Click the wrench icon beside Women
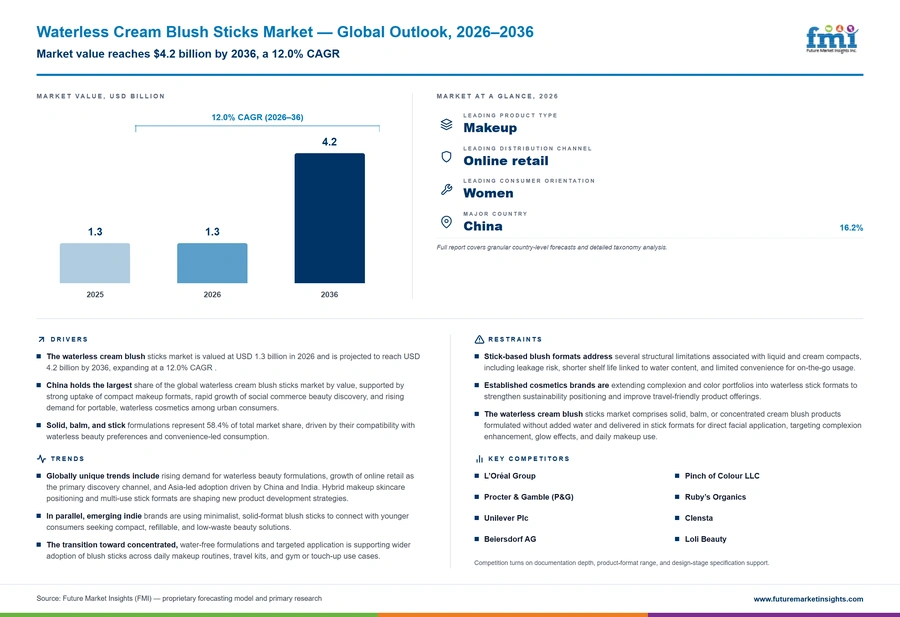The height and width of the screenshot is (617, 900). pyautogui.click(x=446, y=189)
